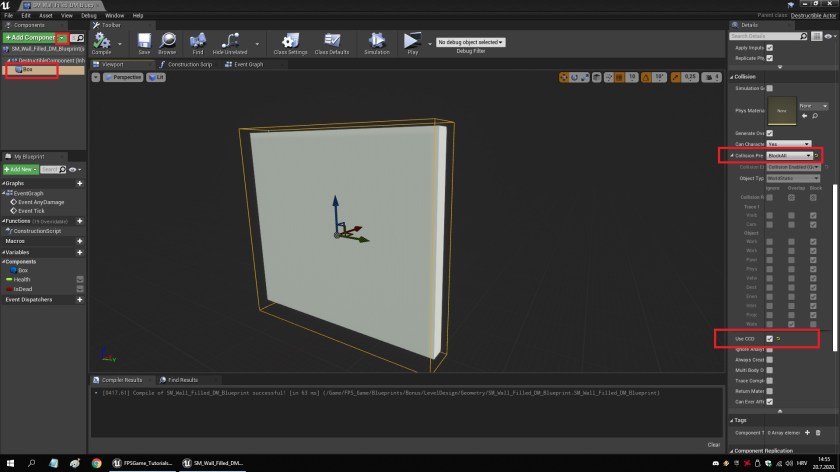Image resolution: width=840 pixels, height=472 pixels.
Task: Start Simulation from the toolbar
Action: tap(377, 41)
